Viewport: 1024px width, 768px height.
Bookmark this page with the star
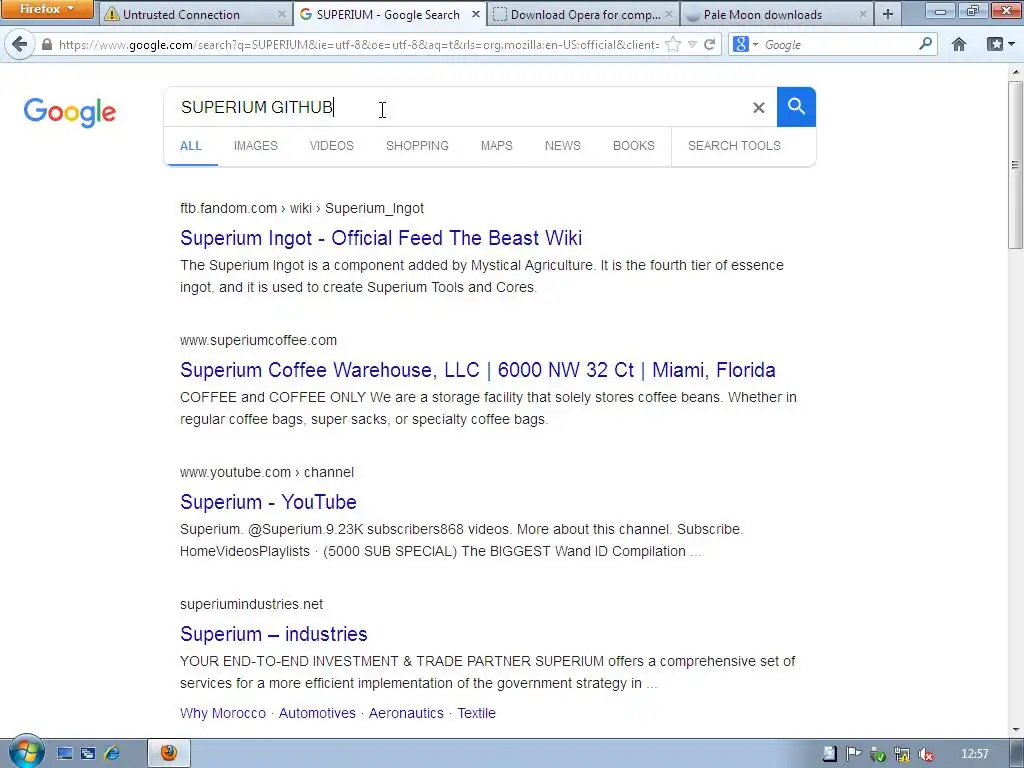point(673,44)
